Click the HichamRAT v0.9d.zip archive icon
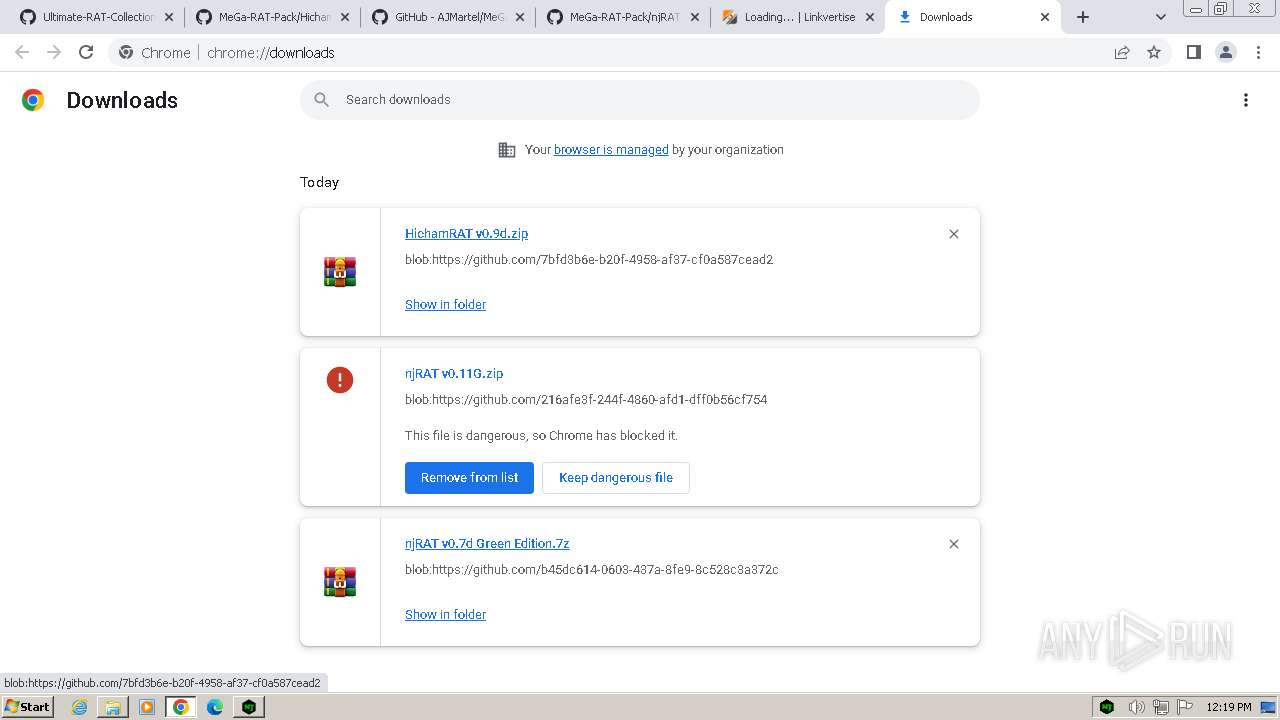Screen dimensions: 1280x720 coord(340,272)
